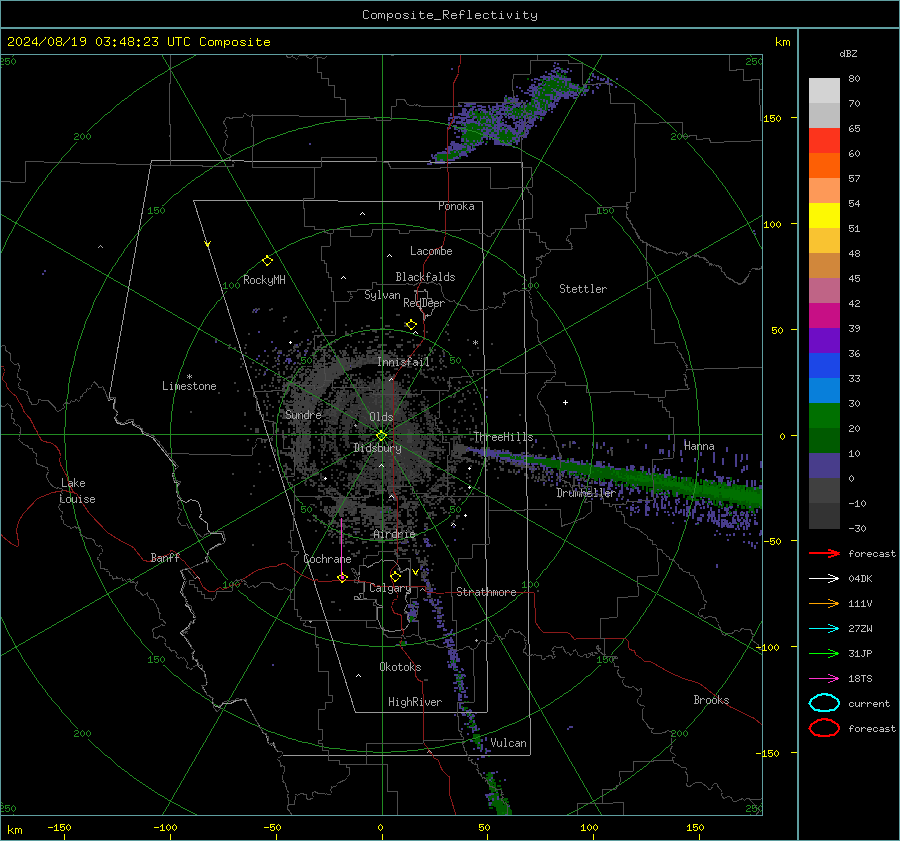Screen dimensions: 900x841
Task: Click the yellow diamond marker near Cochrane
Action: (342, 578)
